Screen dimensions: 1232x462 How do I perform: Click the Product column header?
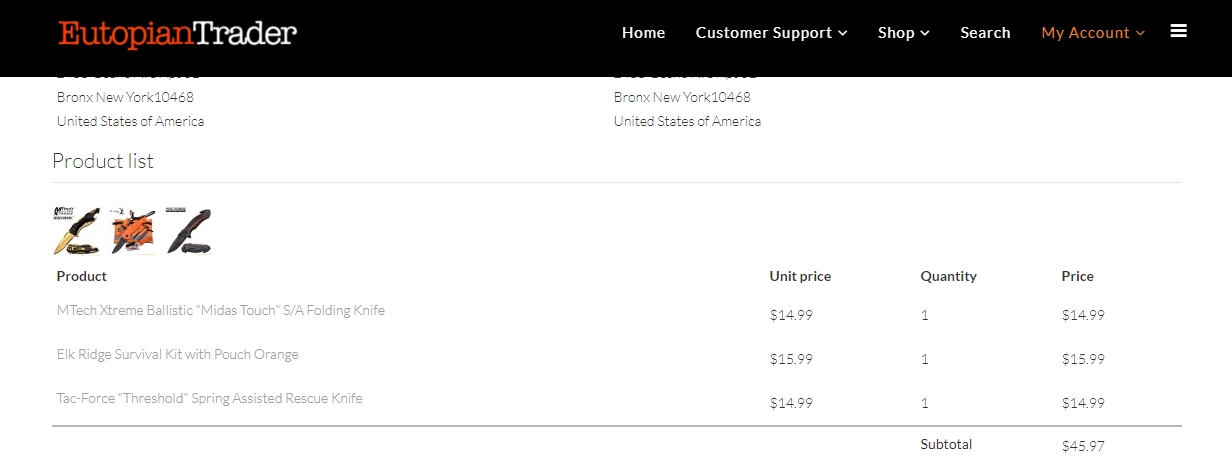point(82,276)
